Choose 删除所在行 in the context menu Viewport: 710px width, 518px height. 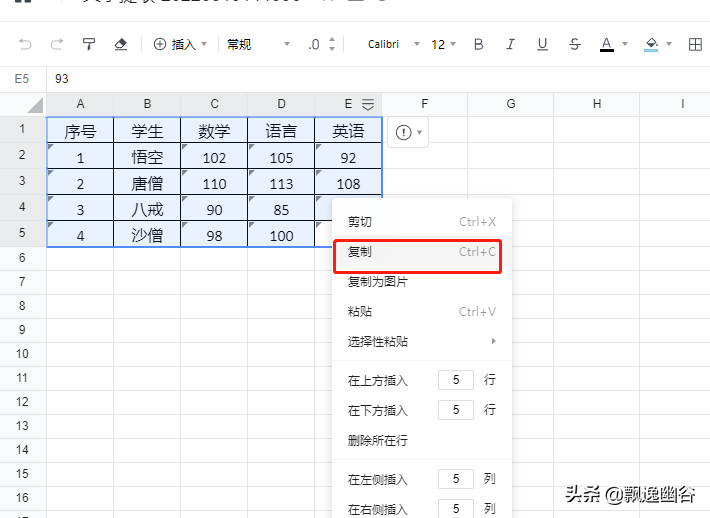[422, 440]
